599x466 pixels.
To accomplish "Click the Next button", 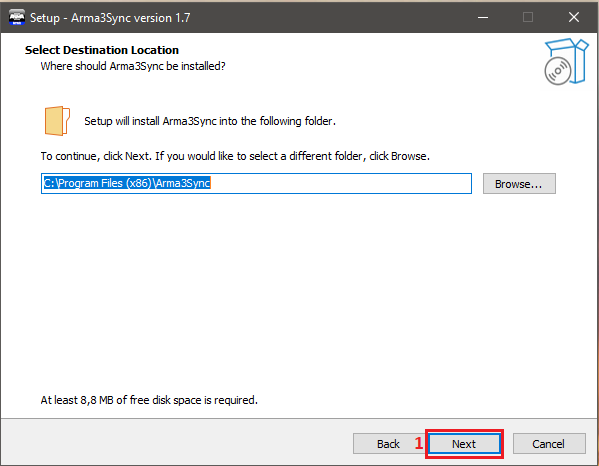I will click(464, 444).
